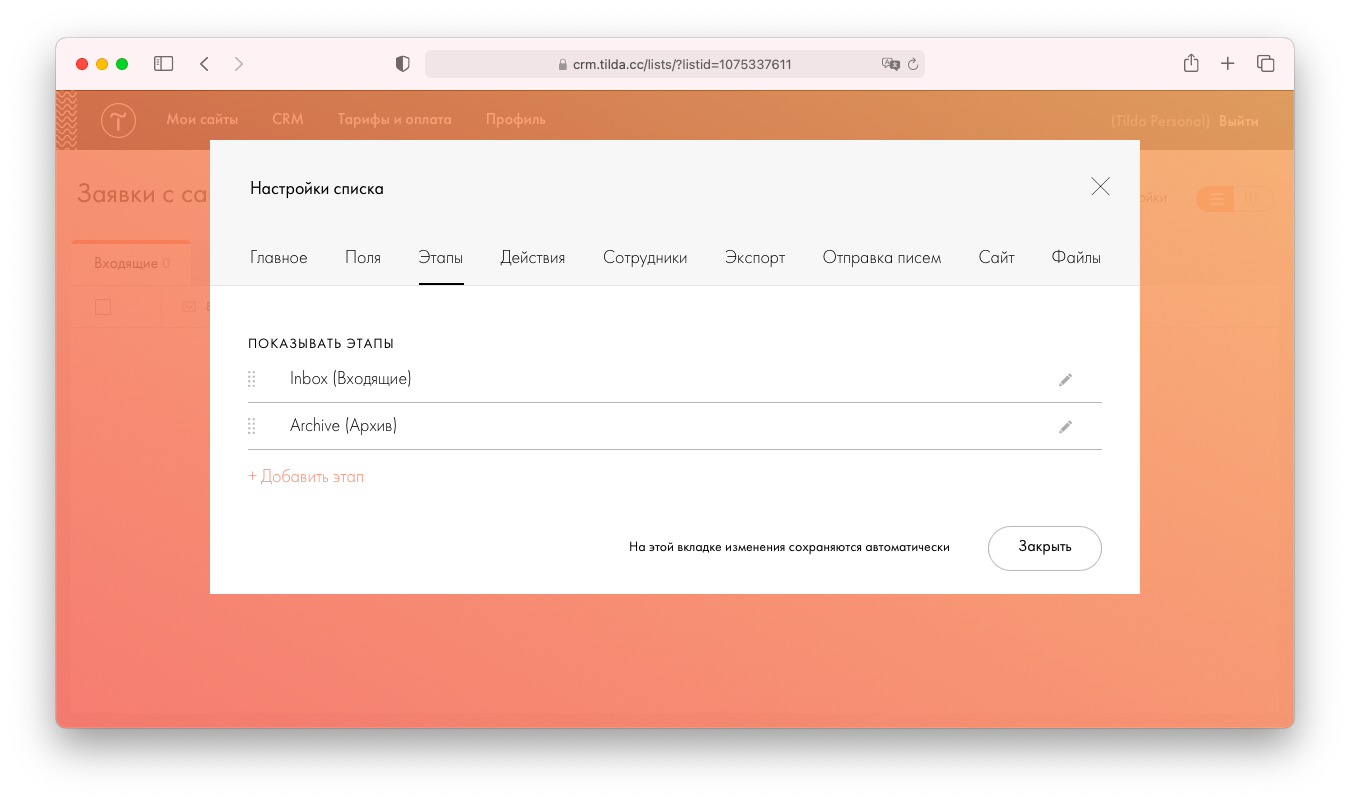Image resolution: width=1350 pixels, height=802 pixels.
Task: Open CRM in top navigation
Action: [x=288, y=119]
